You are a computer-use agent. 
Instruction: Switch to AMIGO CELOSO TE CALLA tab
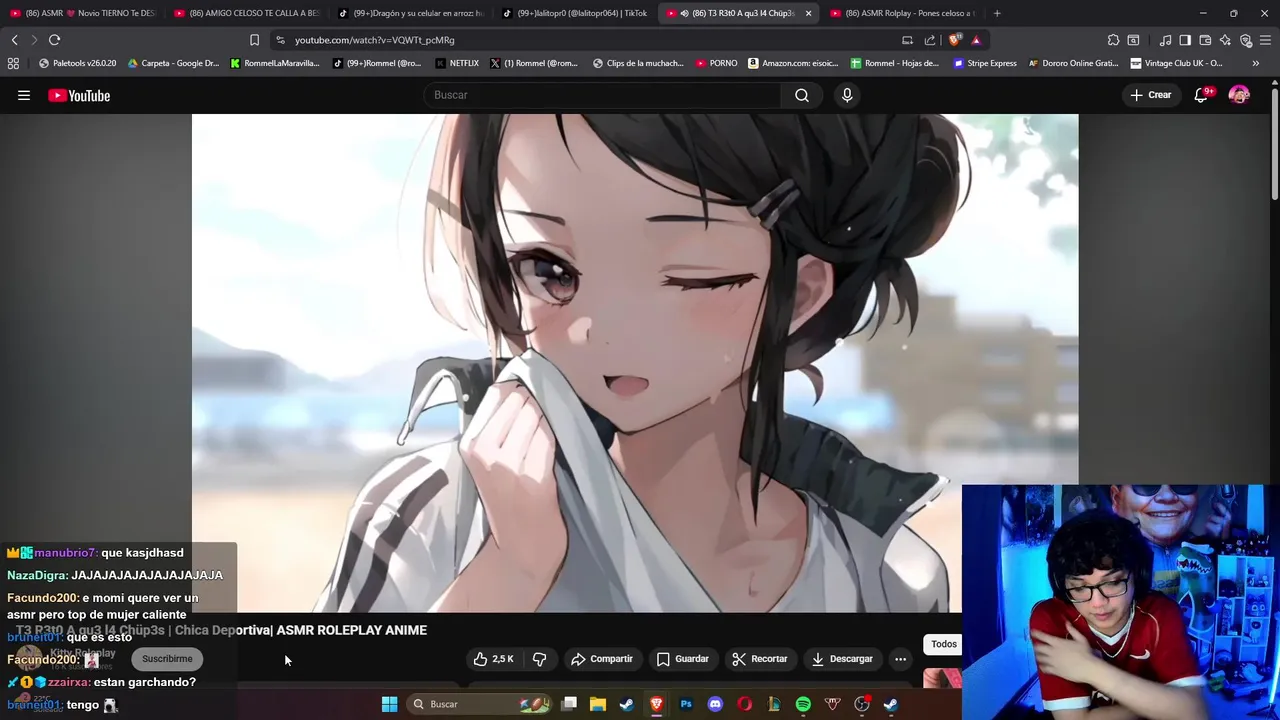click(x=246, y=13)
